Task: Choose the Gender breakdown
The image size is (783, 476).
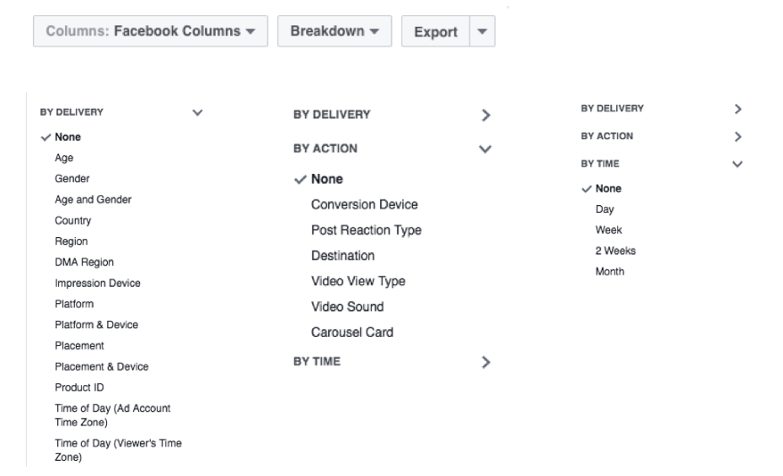Action: click(x=72, y=178)
